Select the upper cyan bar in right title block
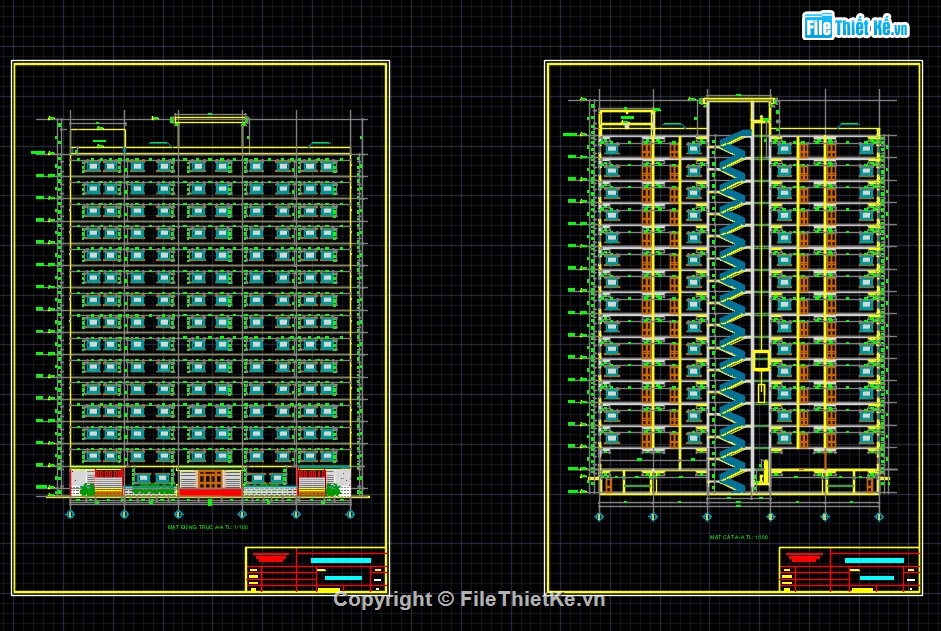Screen dimensions: 941x631 click(x=874, y=560)
